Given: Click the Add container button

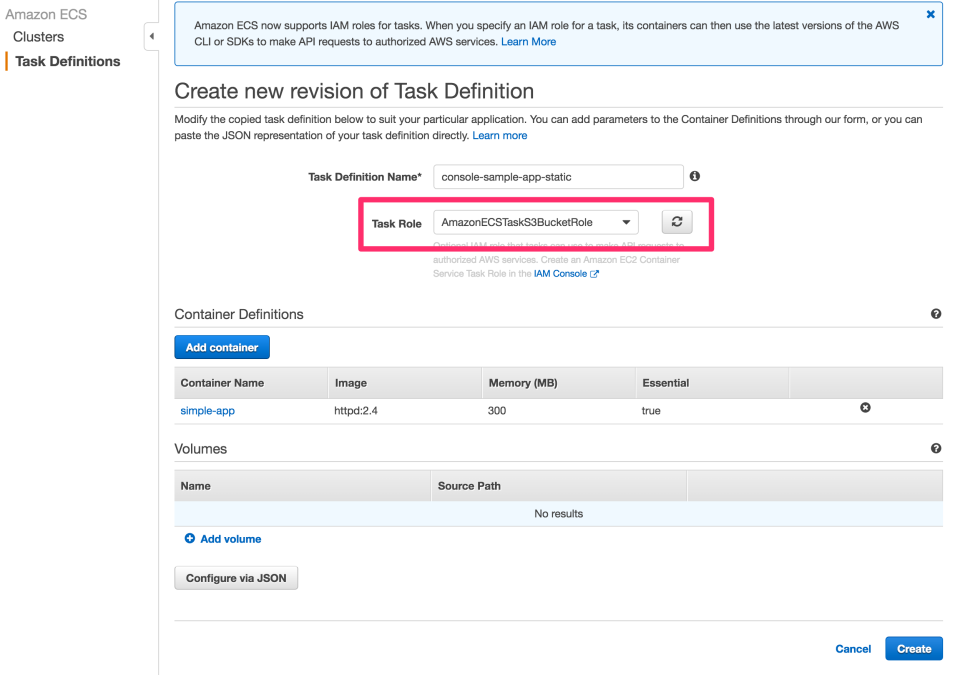Looking at the screenshot, I should [x=221, y=347].
